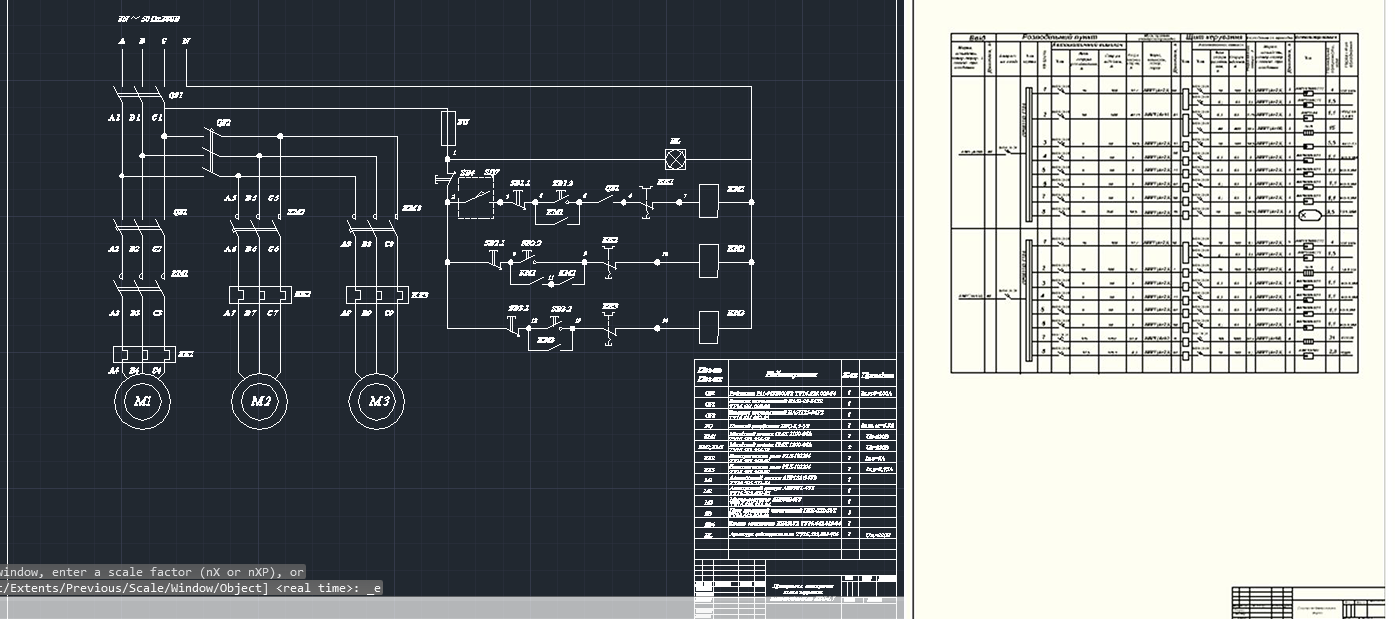This screenshot has height=619, width=1395.
Task: Select the thermal relay block above motor M1
Action: [145, 354]
